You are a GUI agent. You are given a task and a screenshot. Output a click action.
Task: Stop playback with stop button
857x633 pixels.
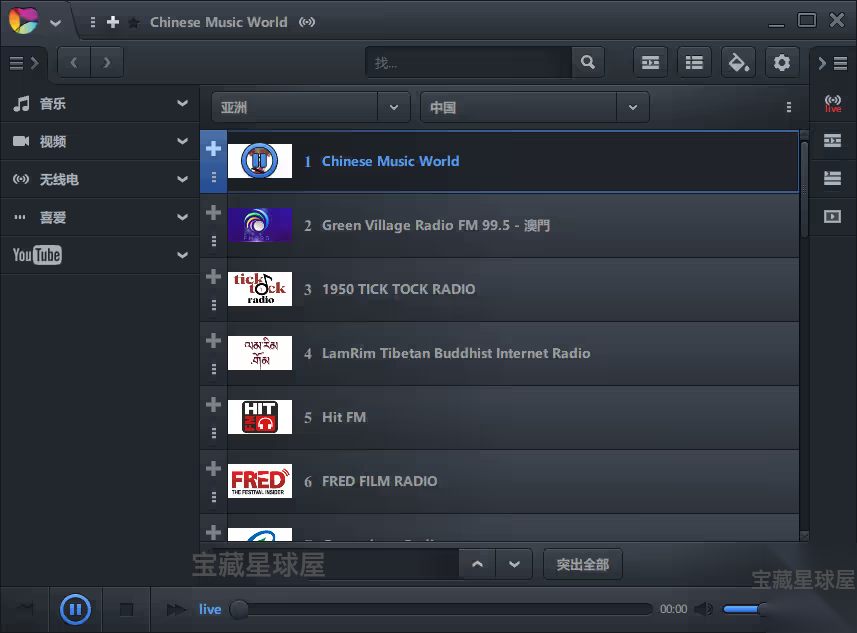point(126,609)
